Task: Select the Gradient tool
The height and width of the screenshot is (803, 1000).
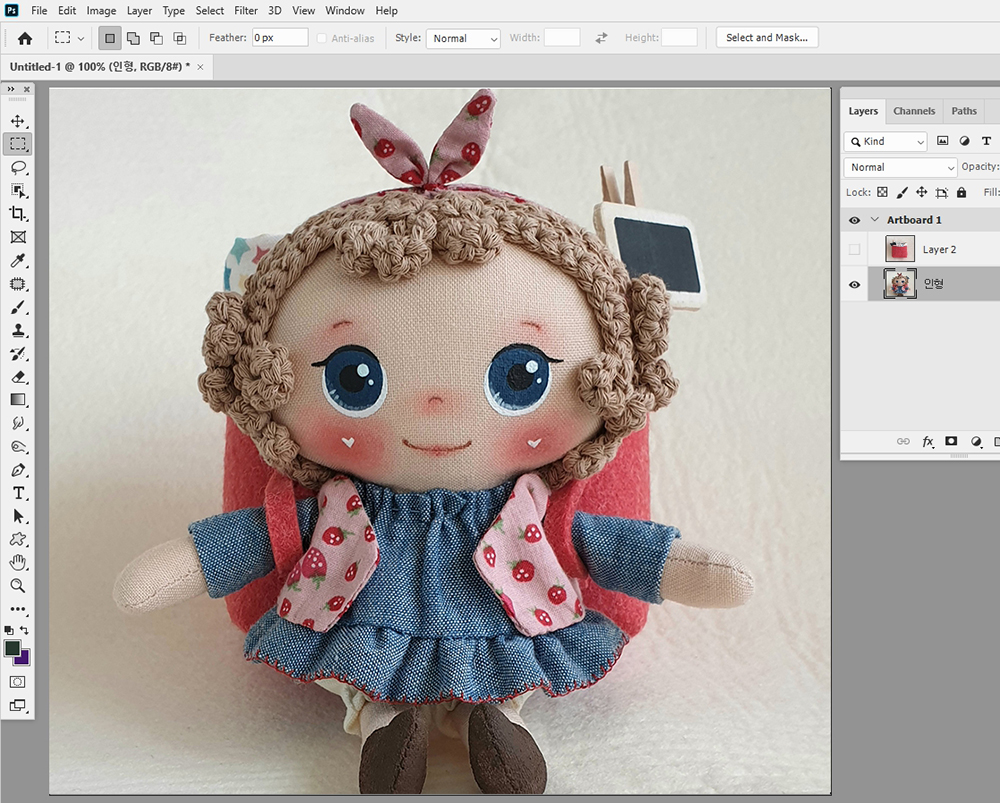Action: 18,400
